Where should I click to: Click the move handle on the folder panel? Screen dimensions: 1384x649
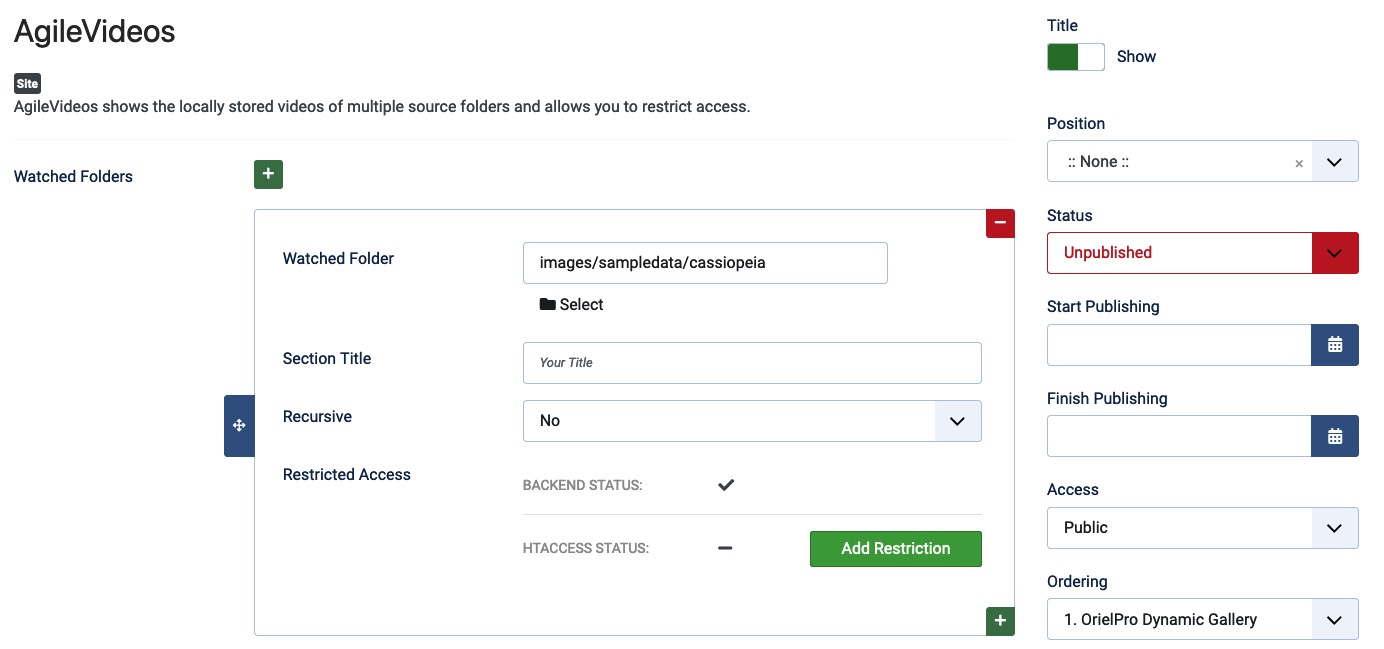pos(239,426)
